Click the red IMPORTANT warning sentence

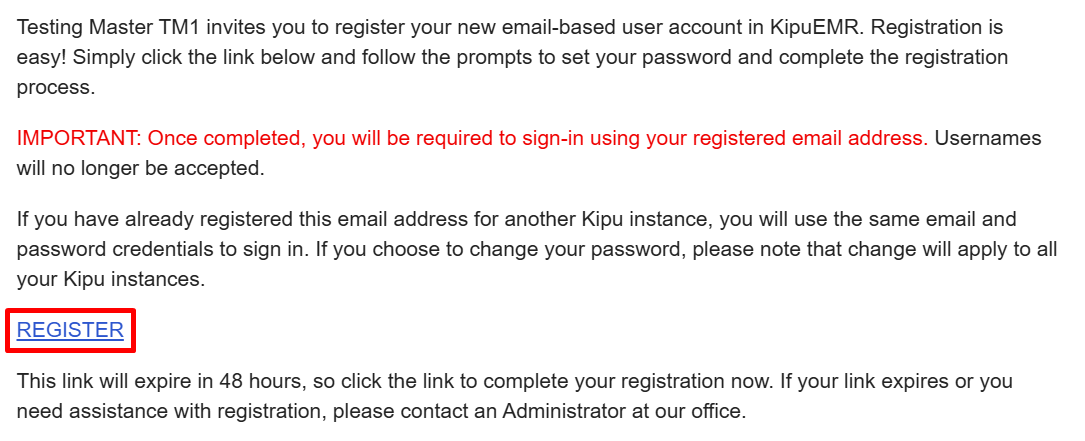pyautogui.click(x=473, y=138)
